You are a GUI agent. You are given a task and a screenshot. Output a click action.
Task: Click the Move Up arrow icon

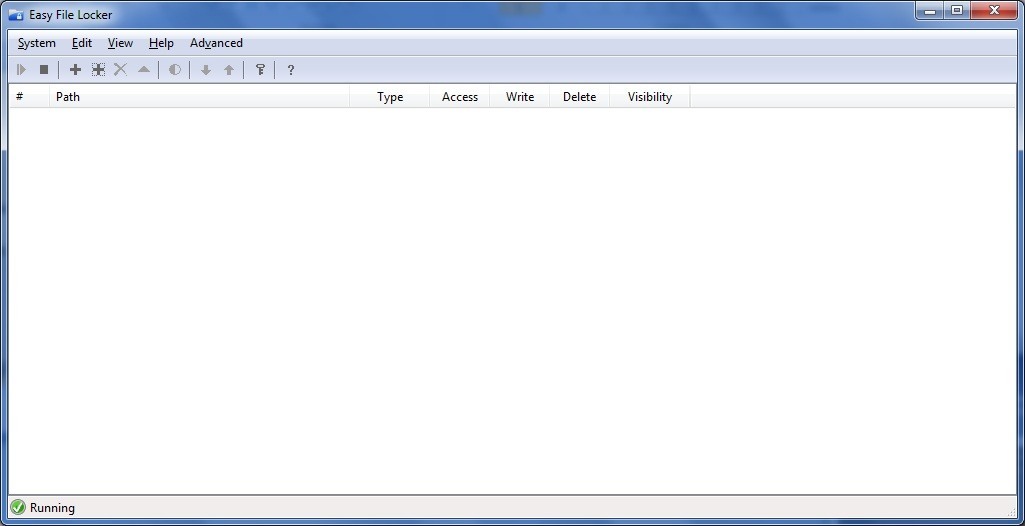click(229, 69)
